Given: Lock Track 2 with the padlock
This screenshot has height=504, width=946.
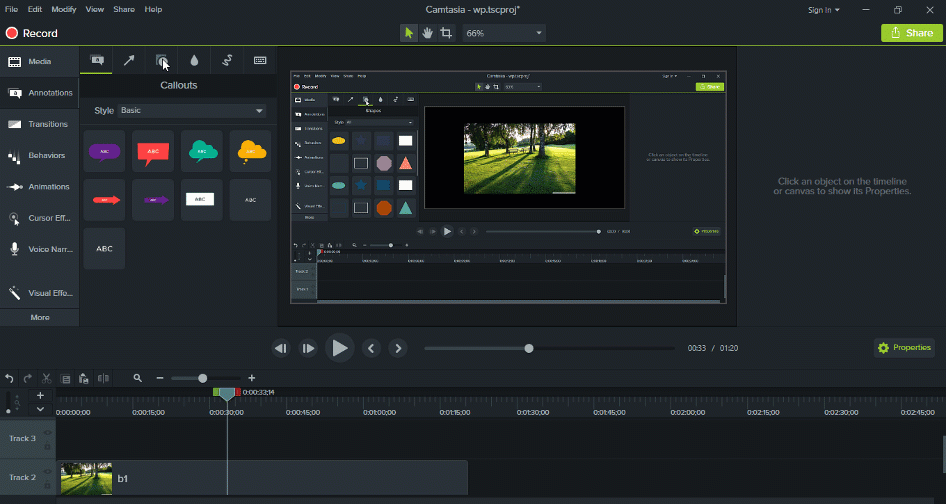Looking at the screenshot, I should [x=47, y=485].
